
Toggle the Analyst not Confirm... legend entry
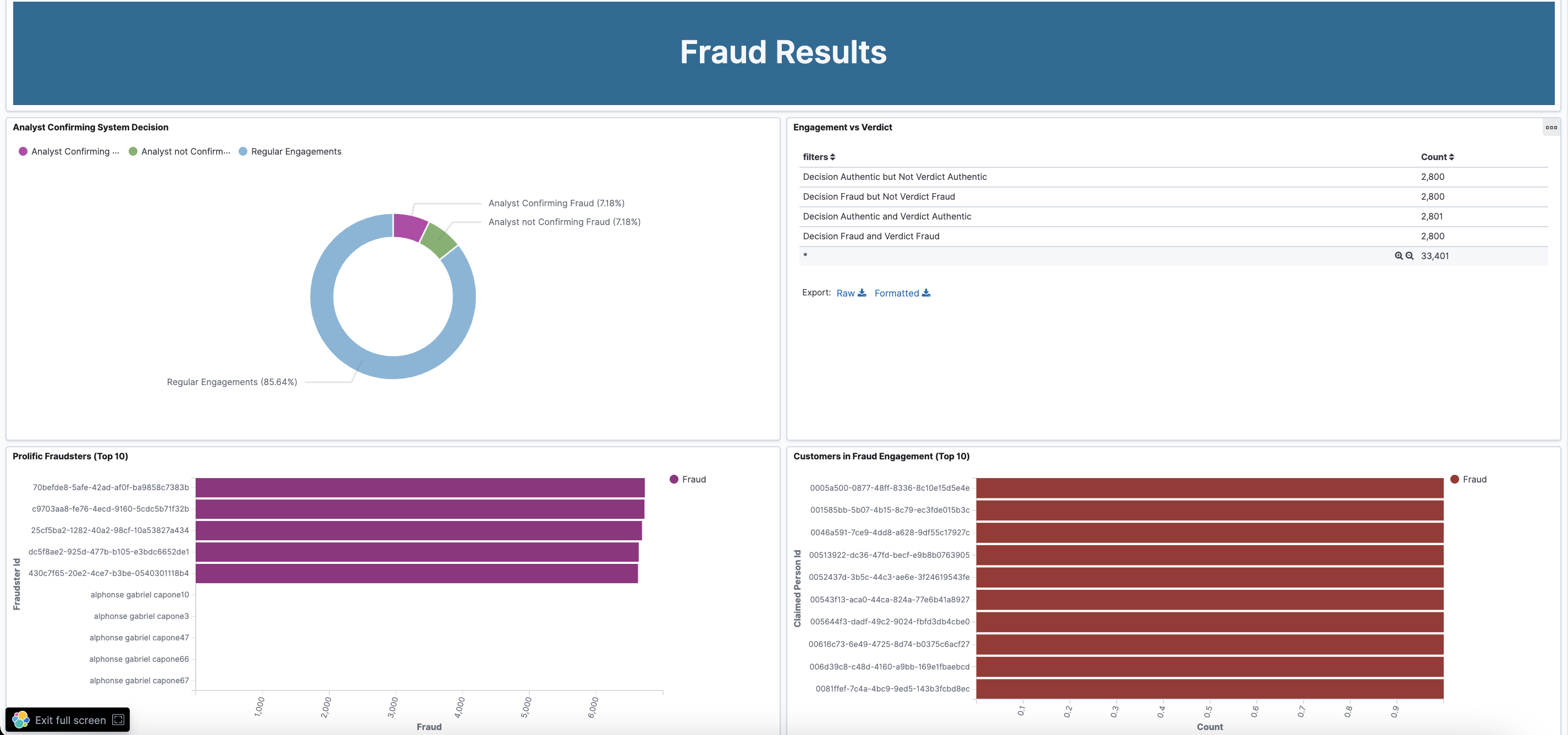point(180,152)
